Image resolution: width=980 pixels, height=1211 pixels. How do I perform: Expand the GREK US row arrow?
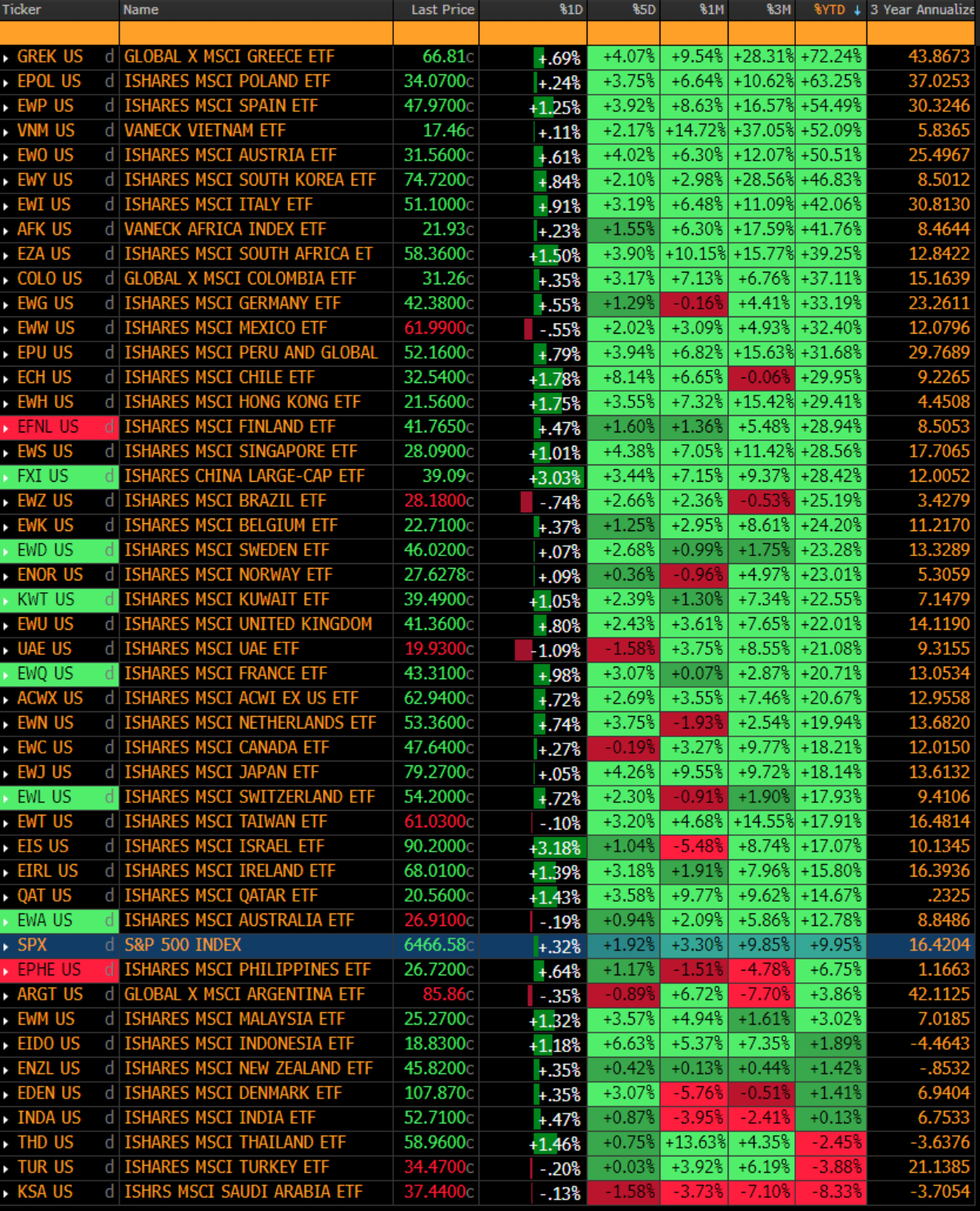6,58
